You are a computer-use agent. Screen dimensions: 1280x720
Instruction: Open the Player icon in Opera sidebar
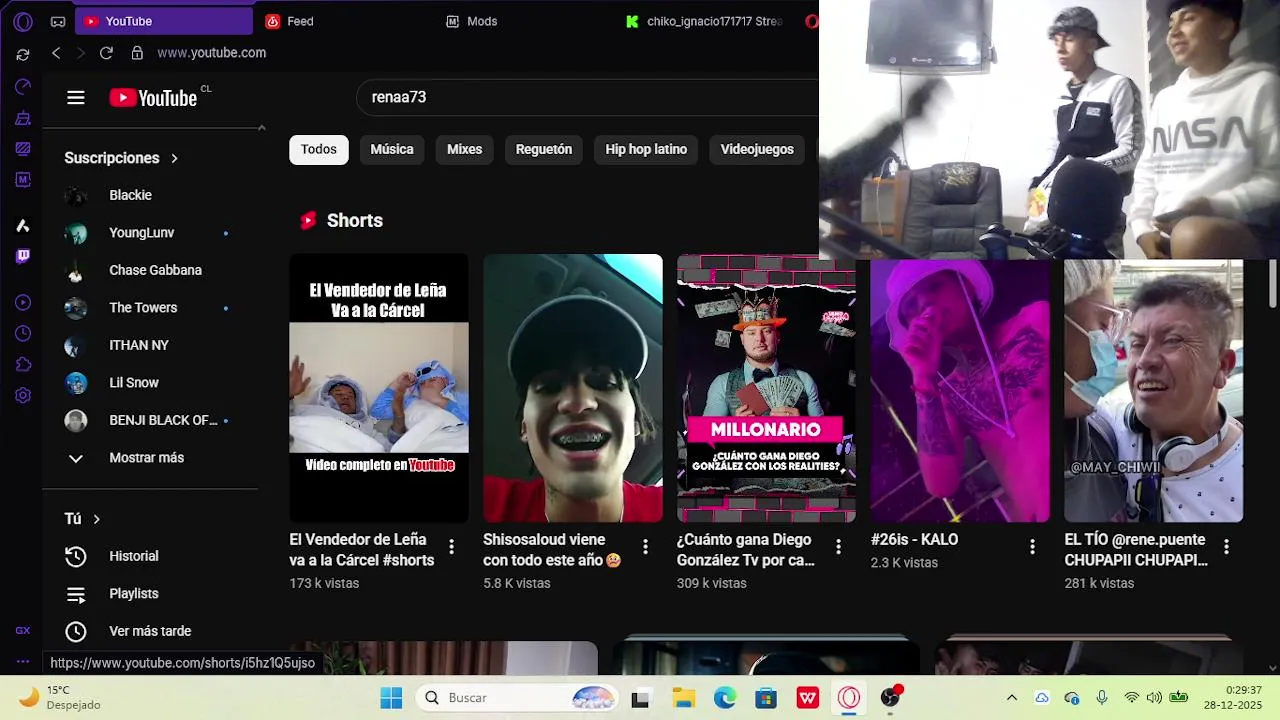click(23, 303)
